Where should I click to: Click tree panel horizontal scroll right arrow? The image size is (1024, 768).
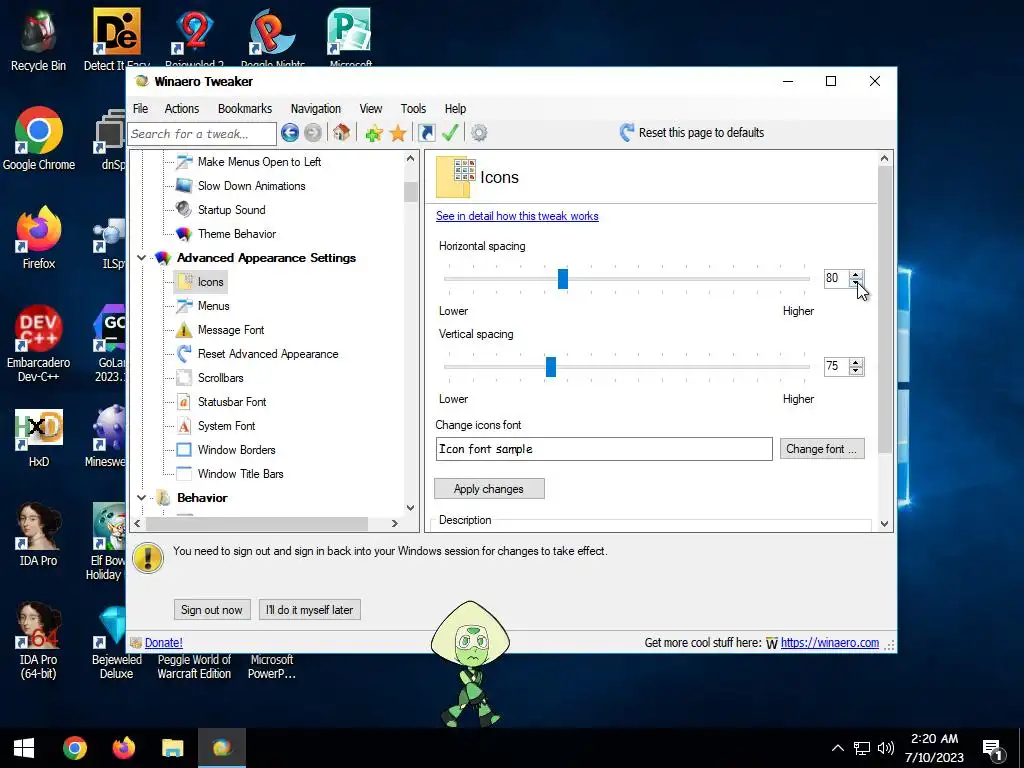[394, 524]
